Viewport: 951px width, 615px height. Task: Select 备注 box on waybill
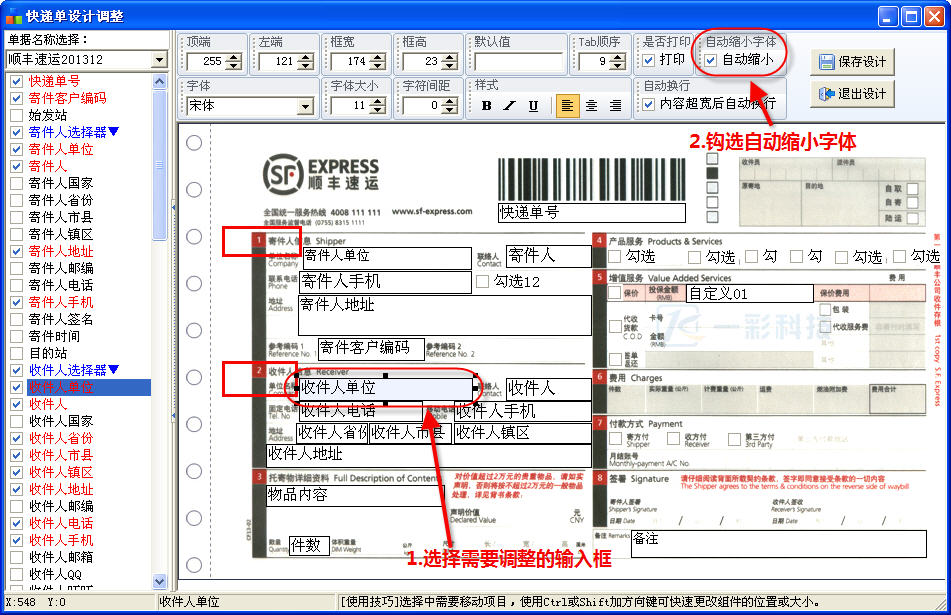click(x=779, y=543)
